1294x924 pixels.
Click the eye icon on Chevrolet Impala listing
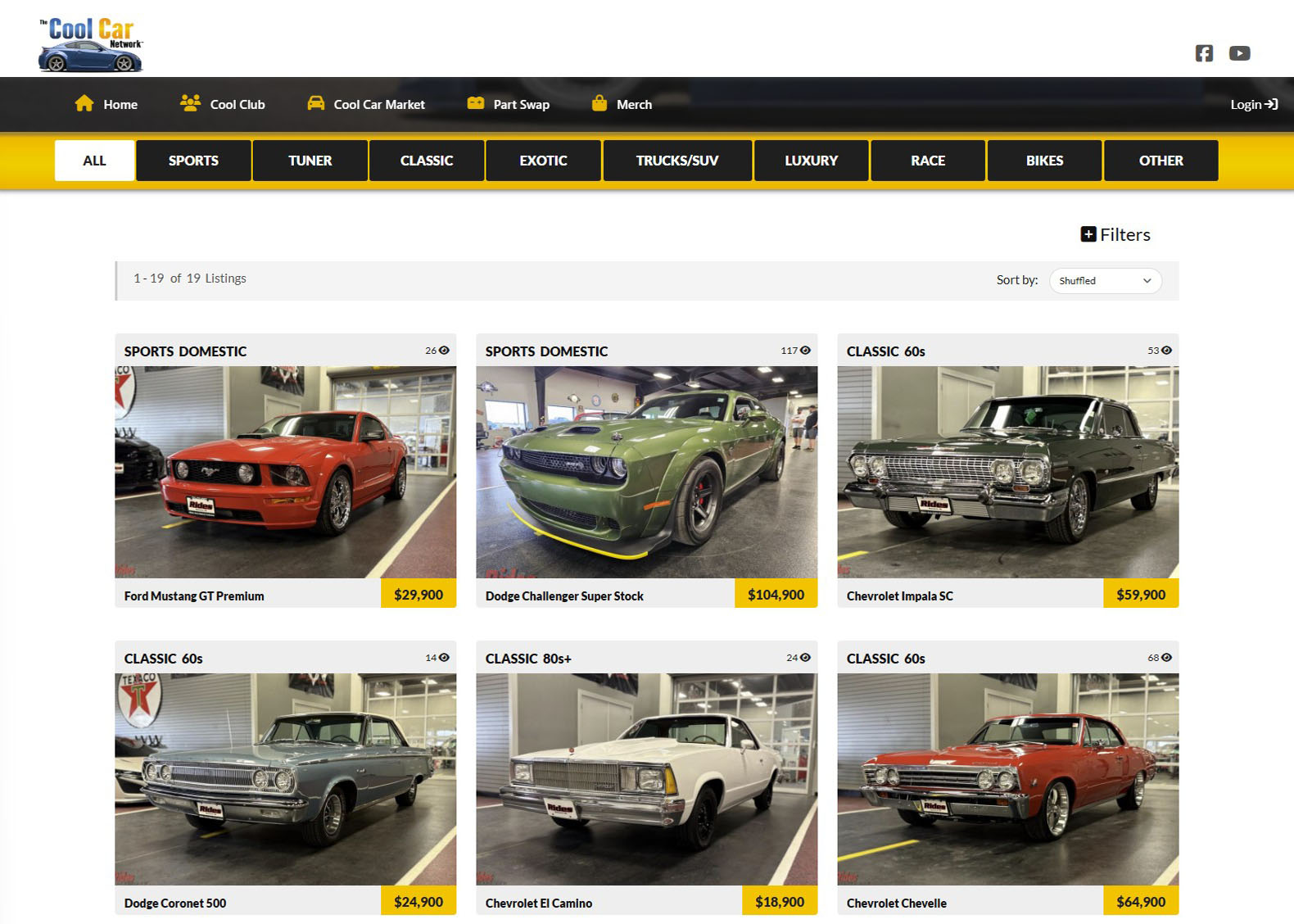point(1166,351)
